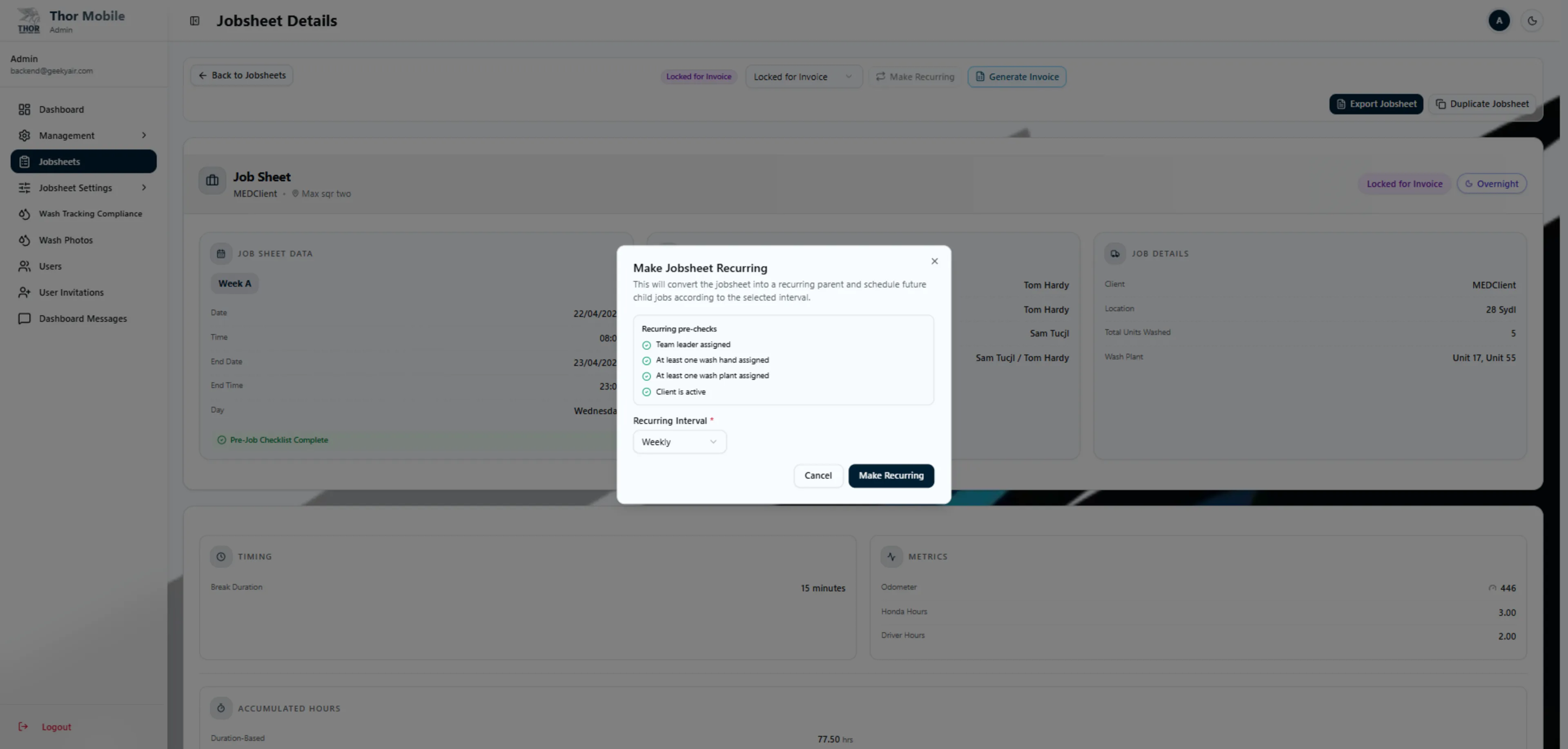Click the Thor Mobile logo

(29, 21)
